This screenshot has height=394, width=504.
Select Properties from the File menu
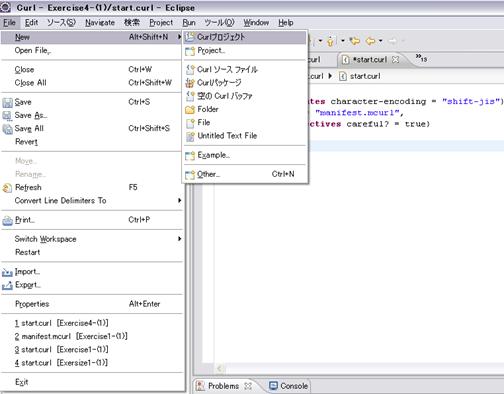click(92, 304)
